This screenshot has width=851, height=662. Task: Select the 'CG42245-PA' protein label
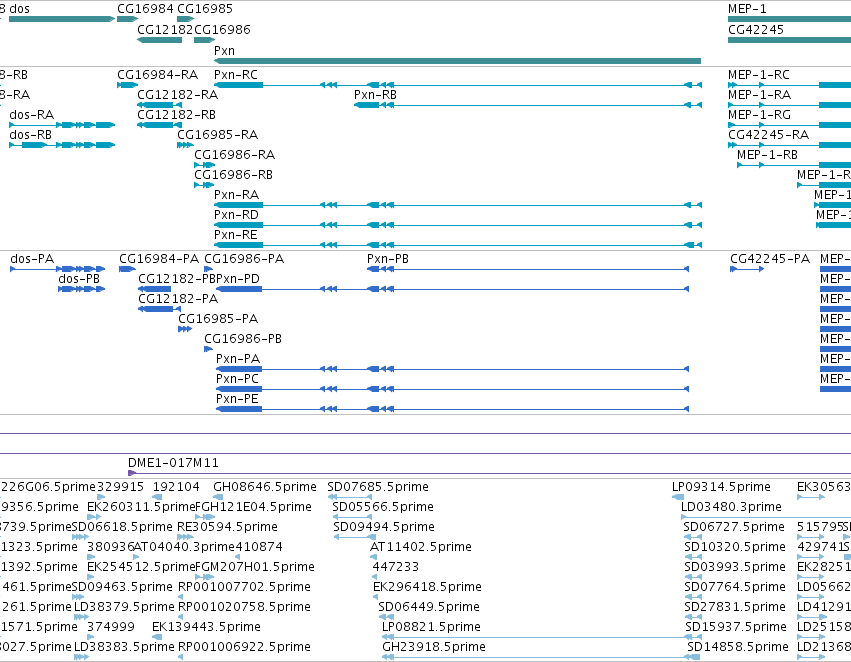coord(770,259)
